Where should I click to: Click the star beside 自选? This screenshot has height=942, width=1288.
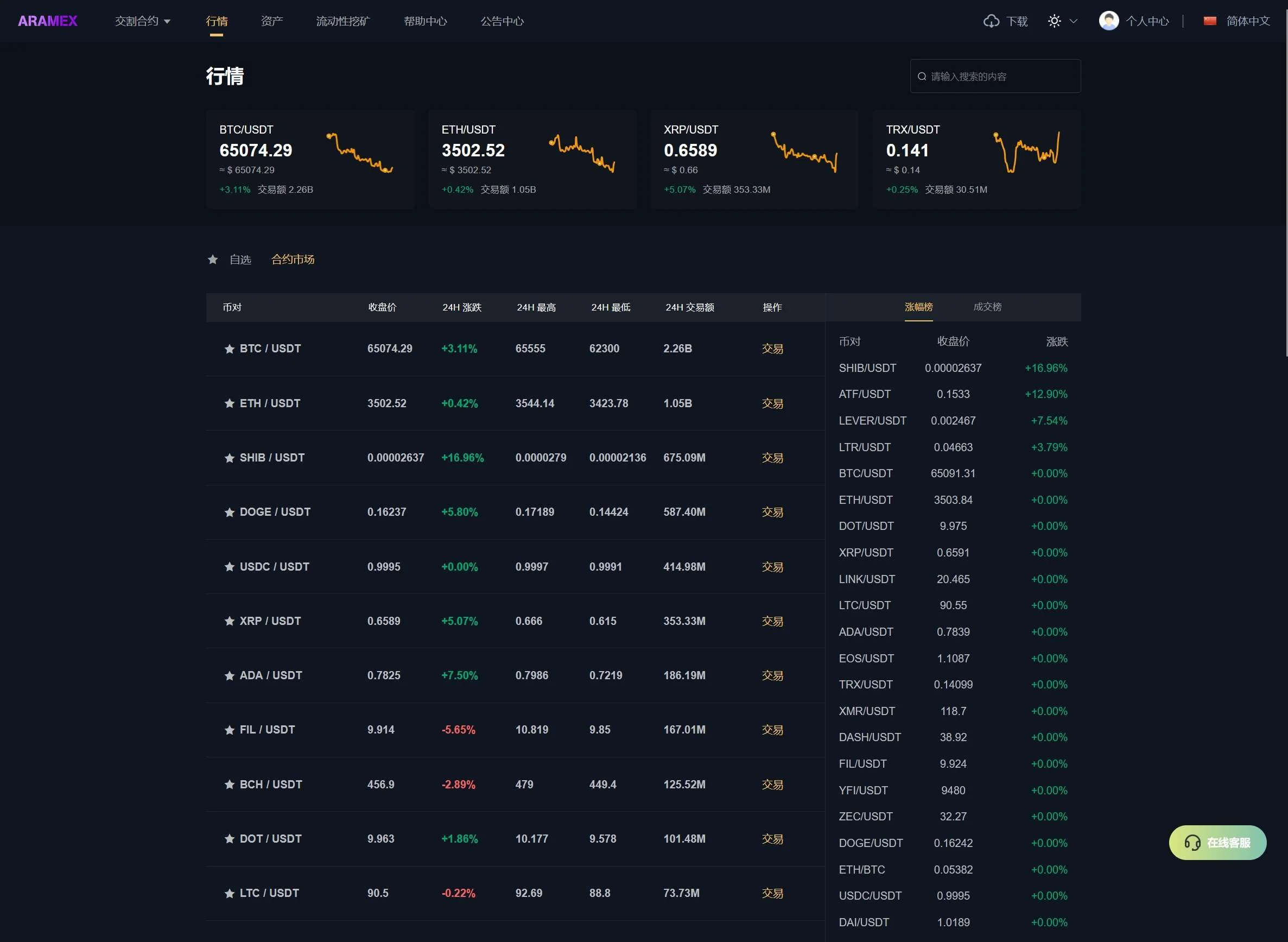[x=213, y=260]
